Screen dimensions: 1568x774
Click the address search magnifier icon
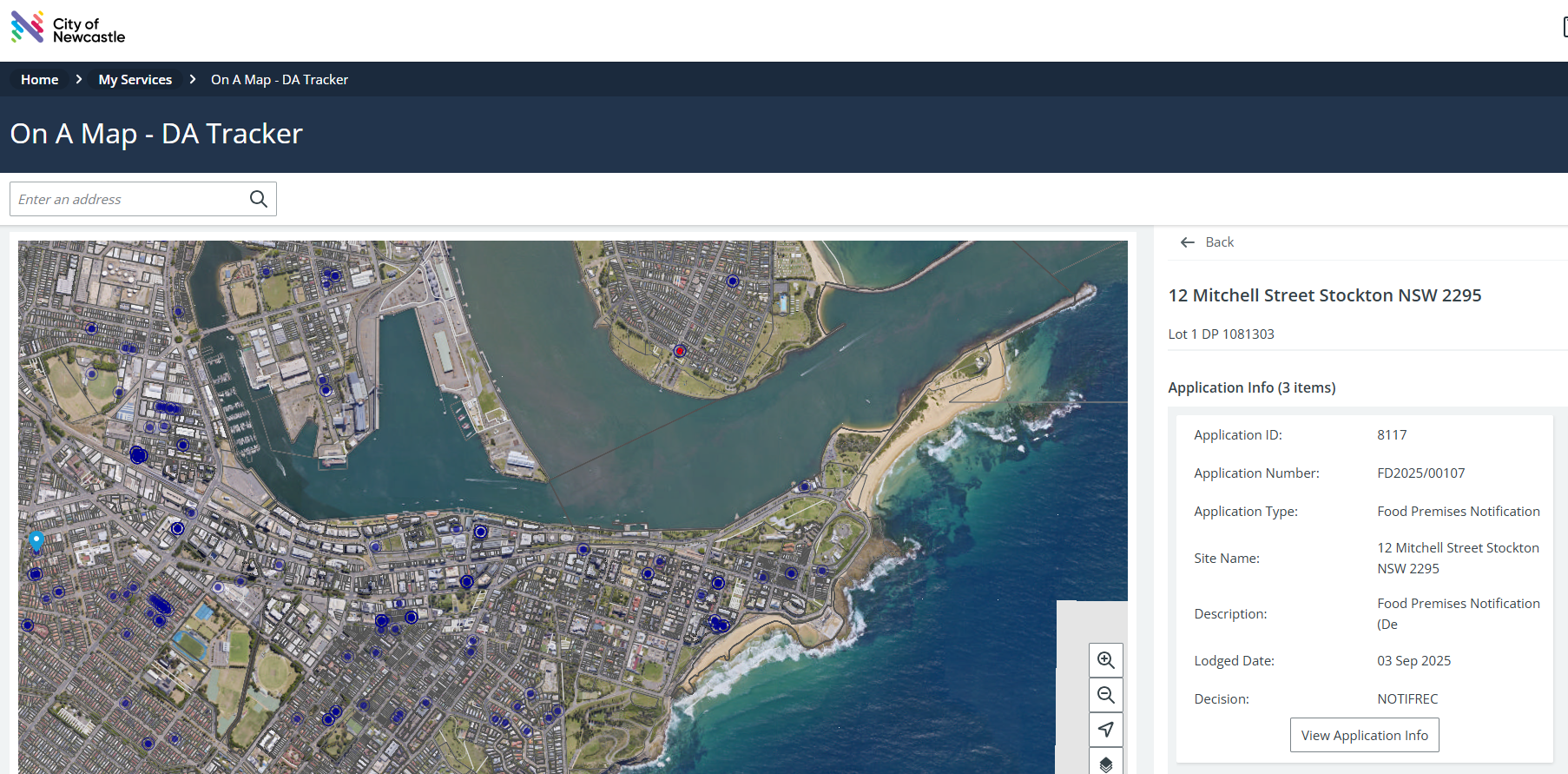pos(258,199)
